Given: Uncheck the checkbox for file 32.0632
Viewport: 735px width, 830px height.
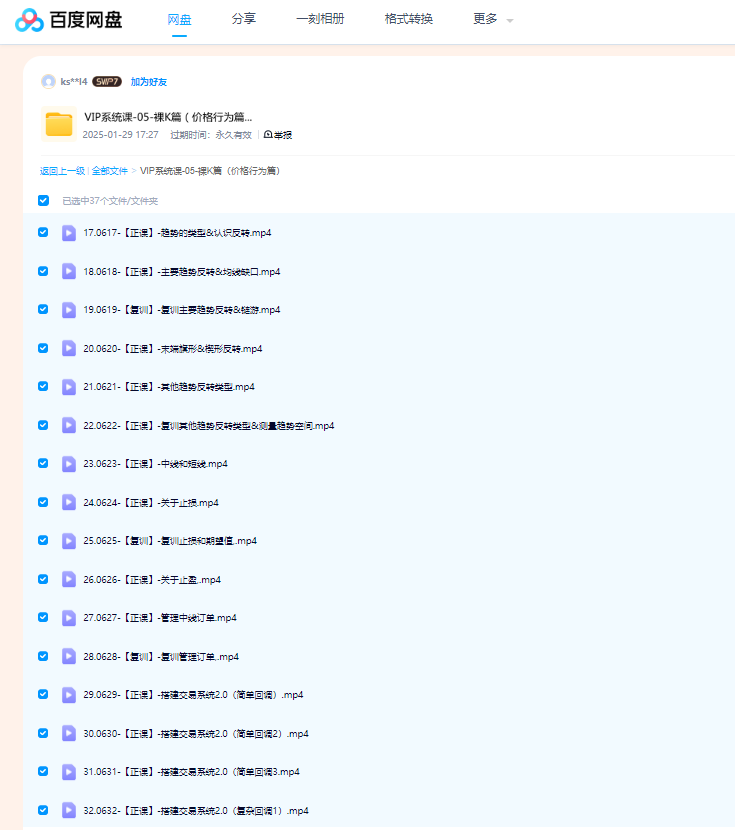Looking at the screenshot, I should (x=43, y=810).
